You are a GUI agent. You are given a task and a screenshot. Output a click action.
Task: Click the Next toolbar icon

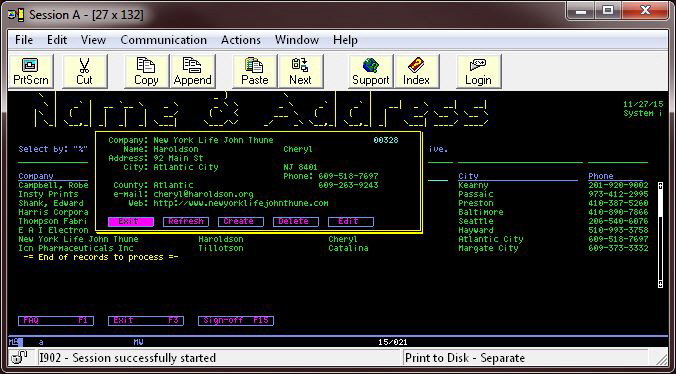pos(300,71)
